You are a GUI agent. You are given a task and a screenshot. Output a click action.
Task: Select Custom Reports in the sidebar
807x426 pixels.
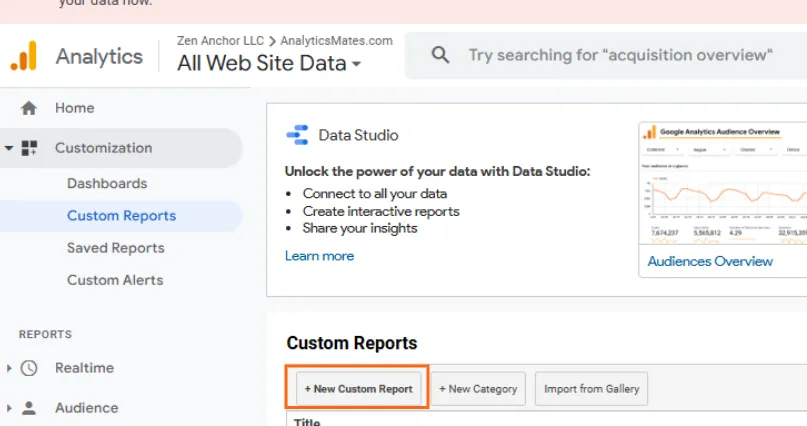(121, 216)
